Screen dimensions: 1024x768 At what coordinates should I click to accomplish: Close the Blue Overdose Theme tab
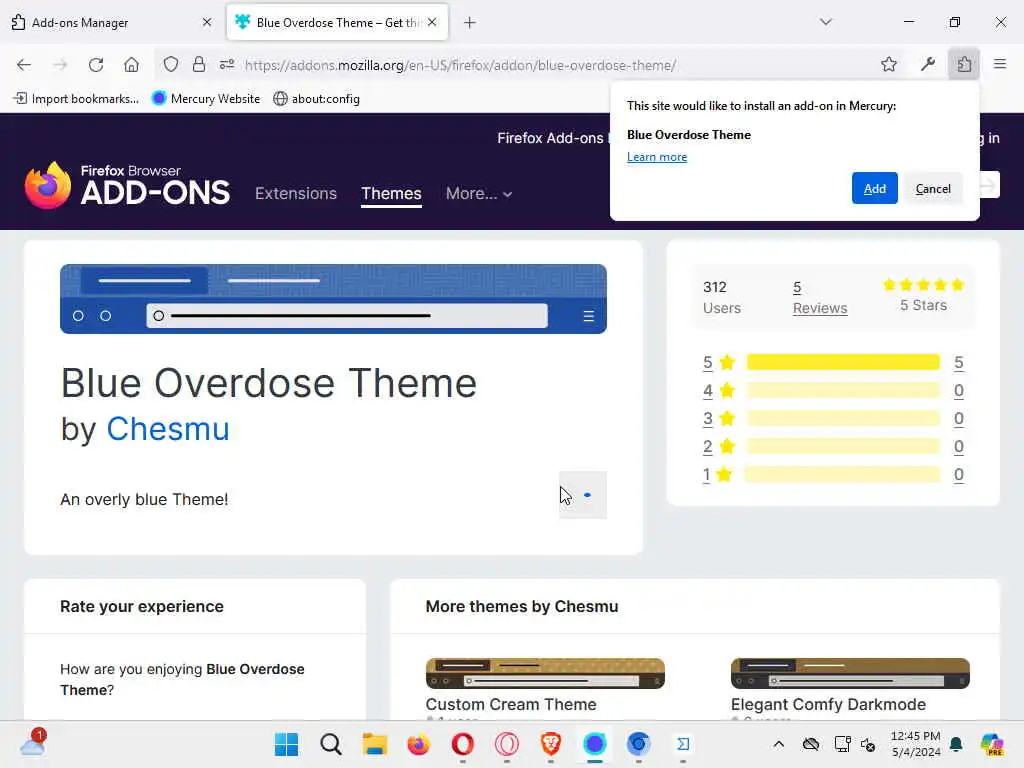[432, 22]
